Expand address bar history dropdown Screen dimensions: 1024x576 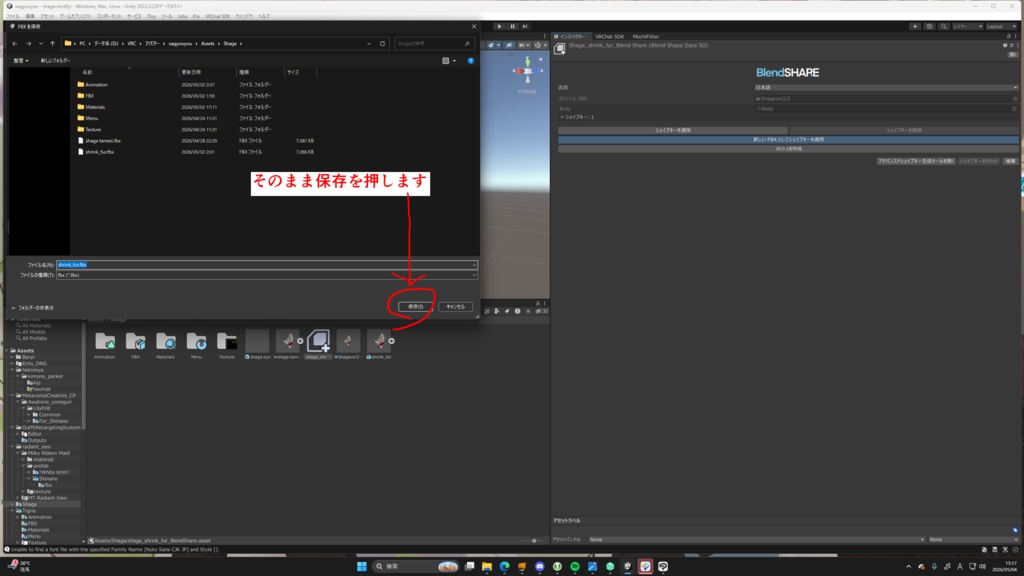(369, 44)
